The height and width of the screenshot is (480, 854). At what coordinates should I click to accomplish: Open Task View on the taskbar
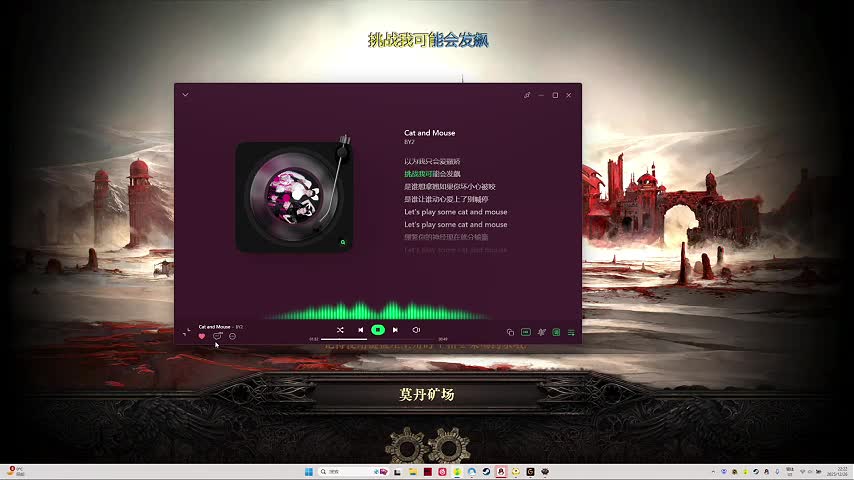(397, 472)
